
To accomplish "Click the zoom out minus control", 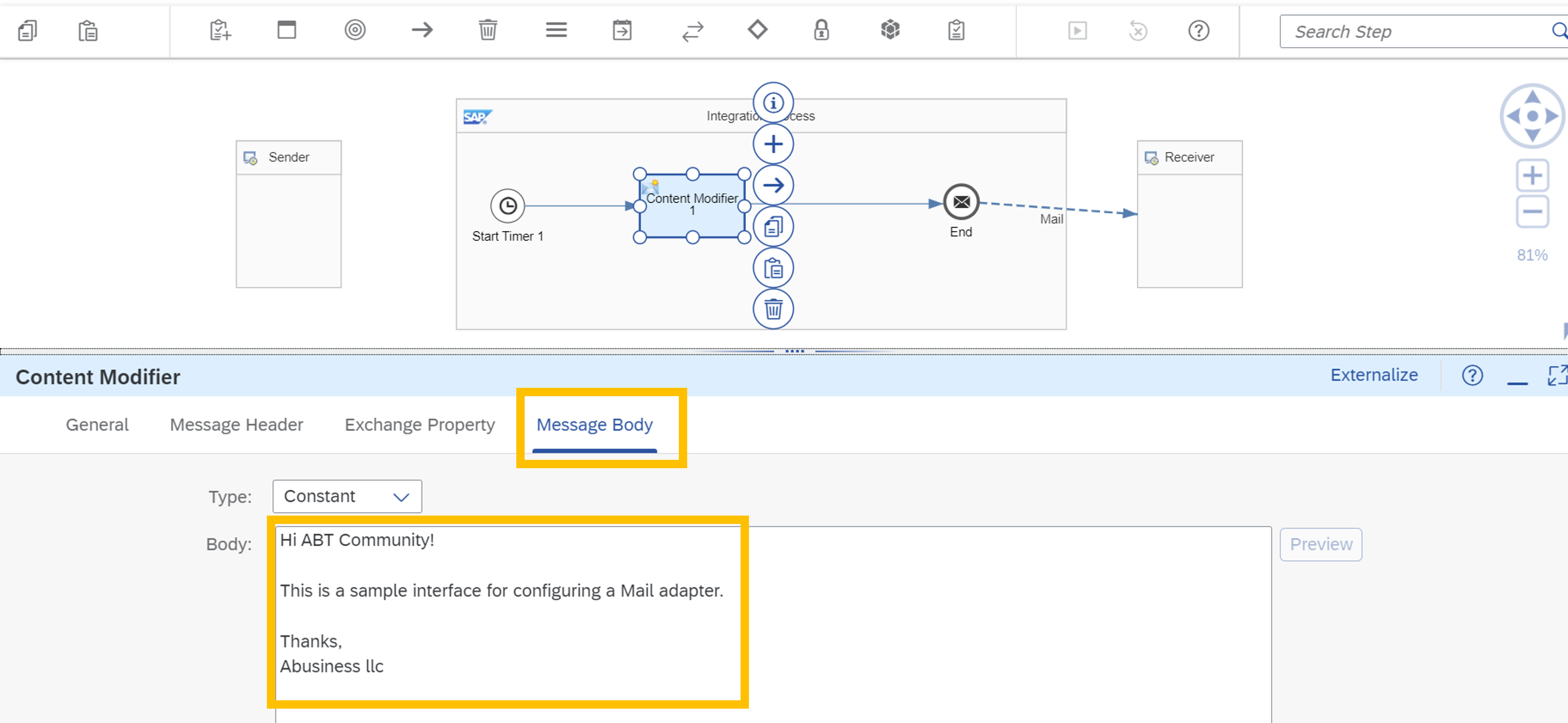I will coord(1533,211).
